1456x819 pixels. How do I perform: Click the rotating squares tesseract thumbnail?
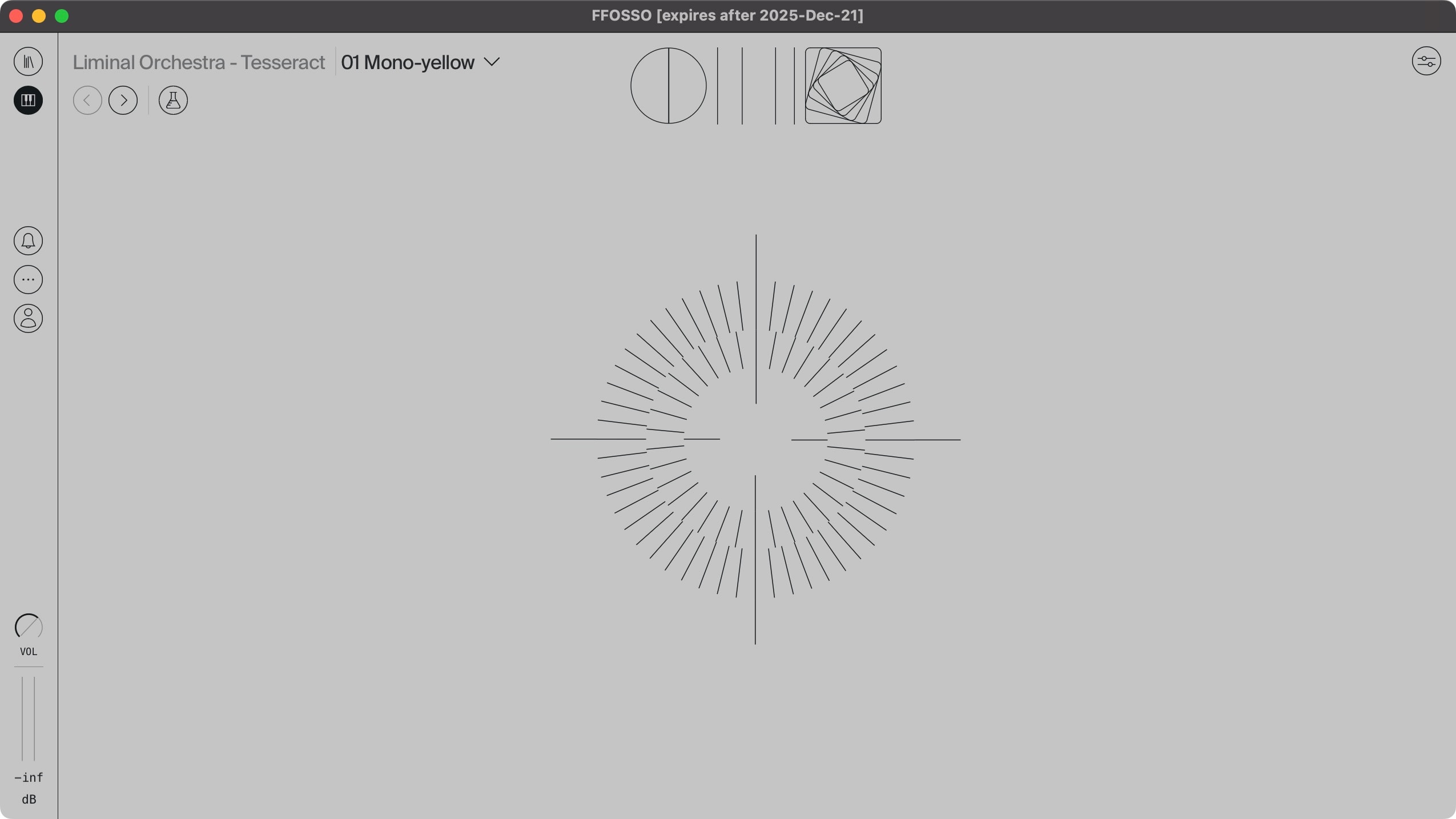click(843, 86)
